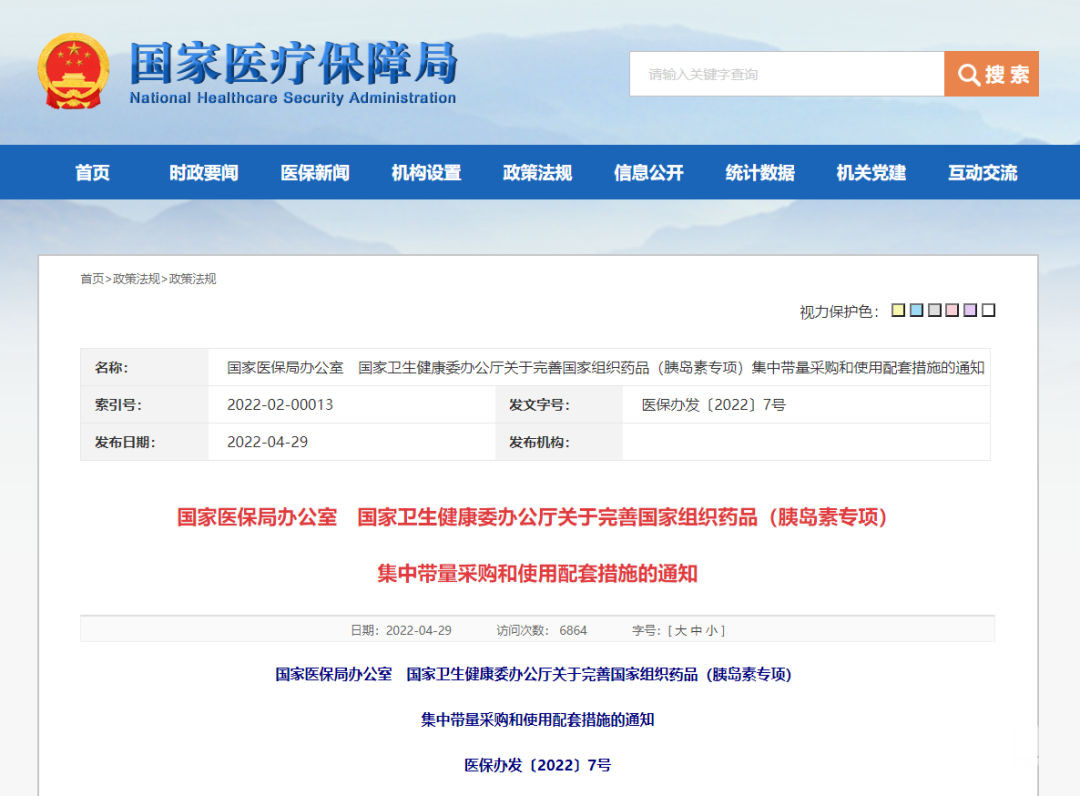Click the red heading line 集中带量采购和使用配套措施的通知

pos(537,574)
